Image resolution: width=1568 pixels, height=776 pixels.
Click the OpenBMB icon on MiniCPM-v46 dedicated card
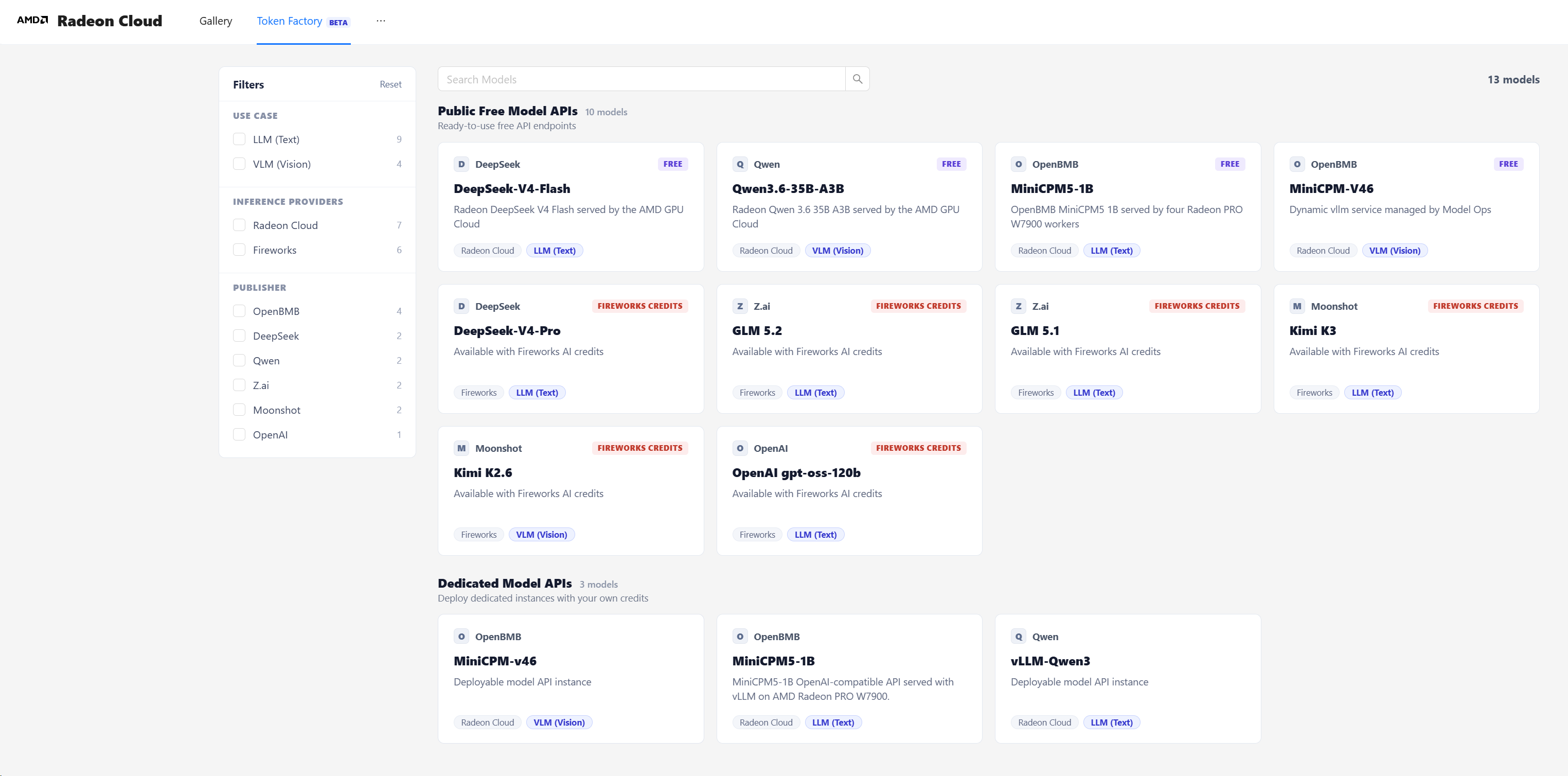461,637
